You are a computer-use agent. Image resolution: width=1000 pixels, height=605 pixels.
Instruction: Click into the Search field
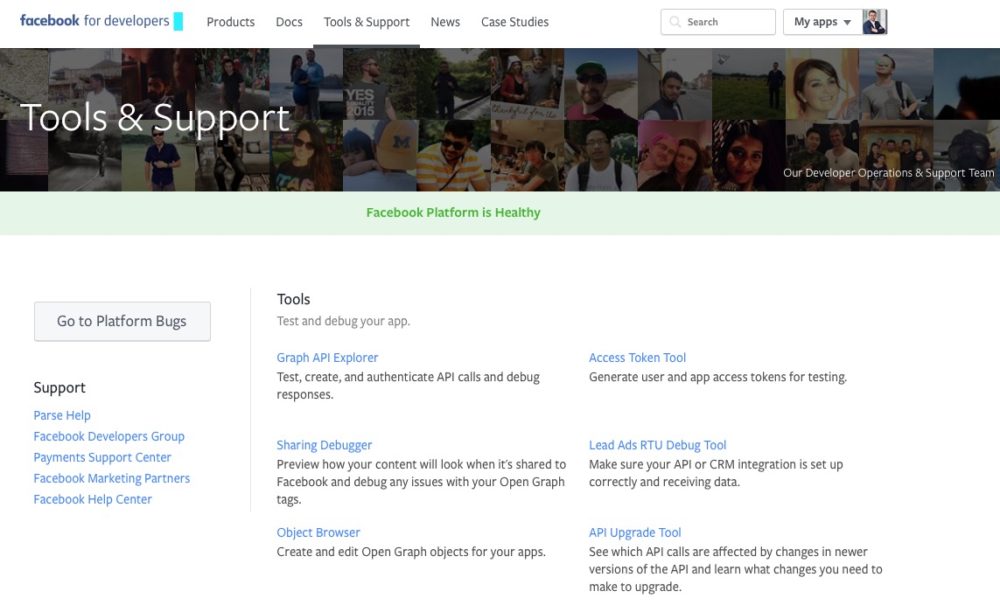click(x=718, y=22)
